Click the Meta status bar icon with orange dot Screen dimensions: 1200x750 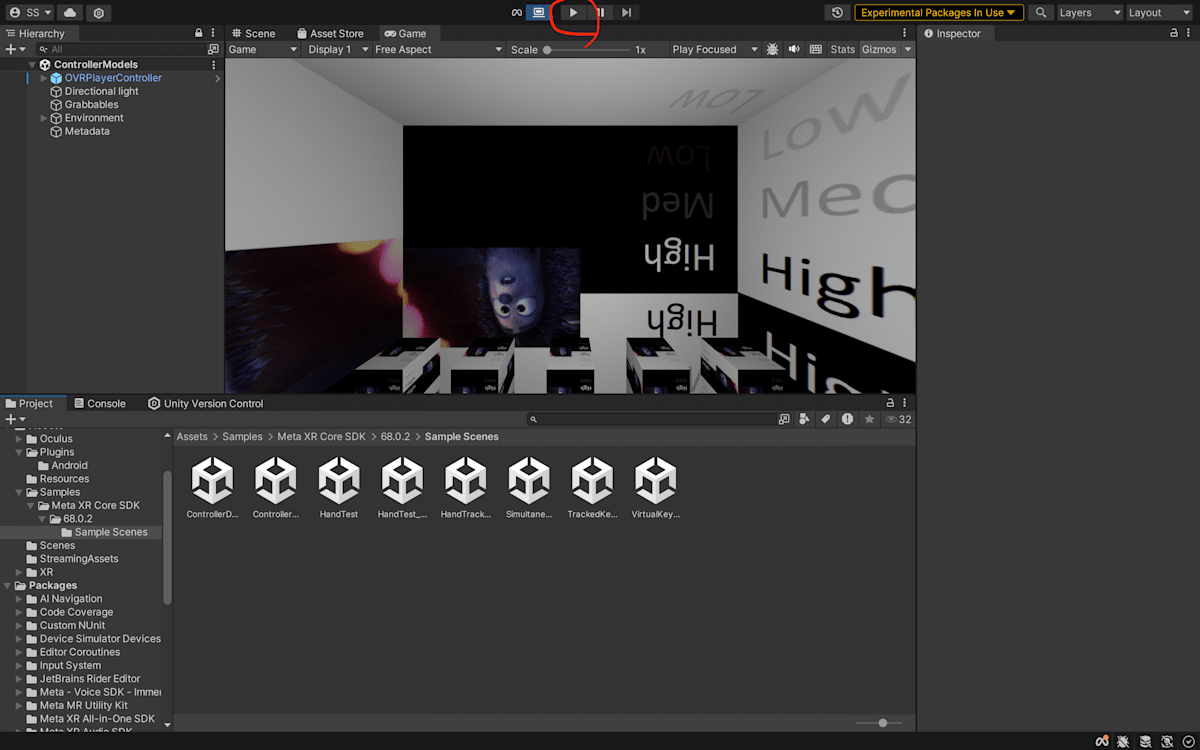(1101, 741)
